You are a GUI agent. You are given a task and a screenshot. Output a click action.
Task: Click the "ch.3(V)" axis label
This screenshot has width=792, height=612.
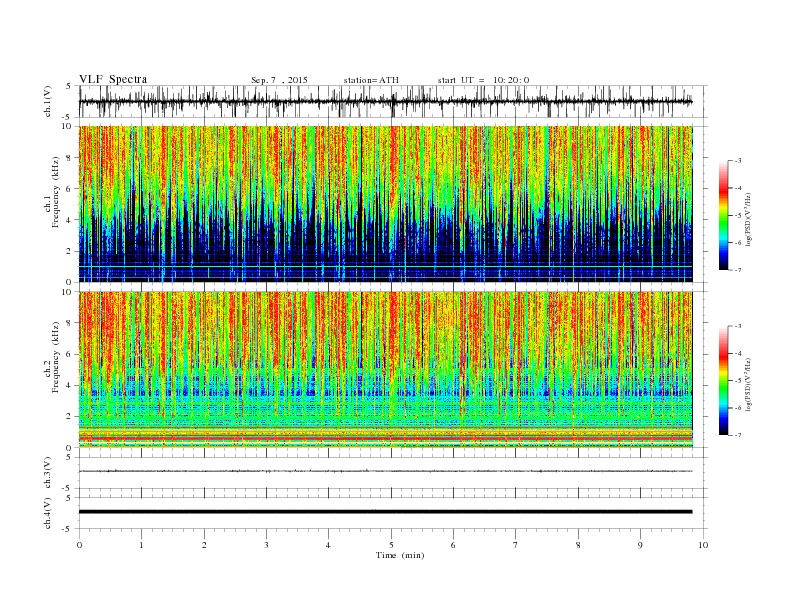click(48, 473)
